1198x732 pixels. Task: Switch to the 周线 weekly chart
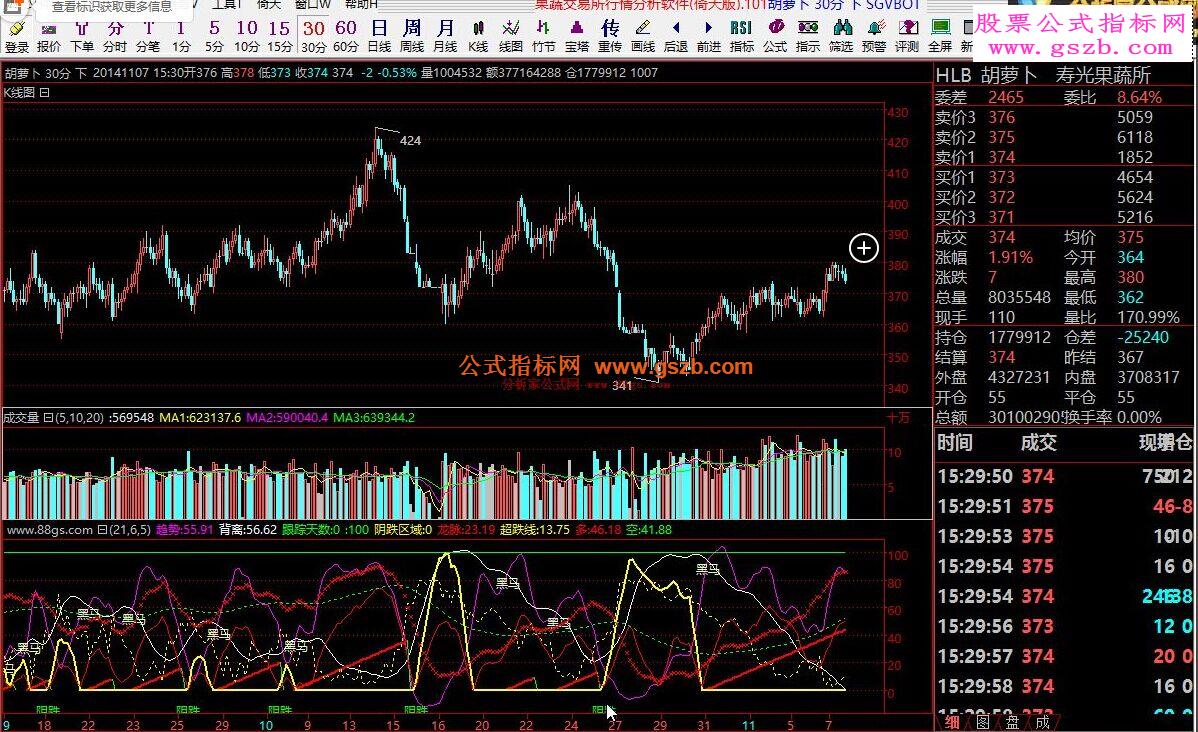[412, 37]
